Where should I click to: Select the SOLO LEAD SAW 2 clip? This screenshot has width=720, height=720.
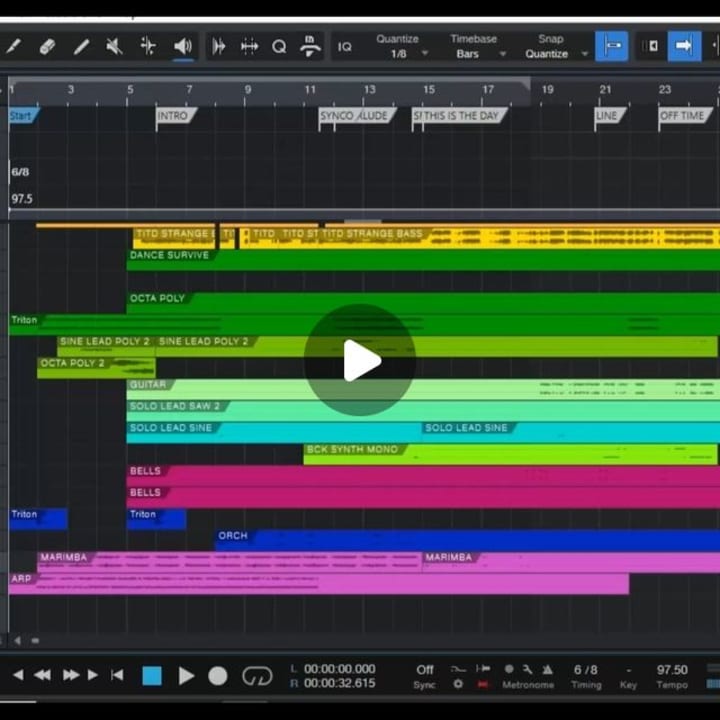point(422,411)
